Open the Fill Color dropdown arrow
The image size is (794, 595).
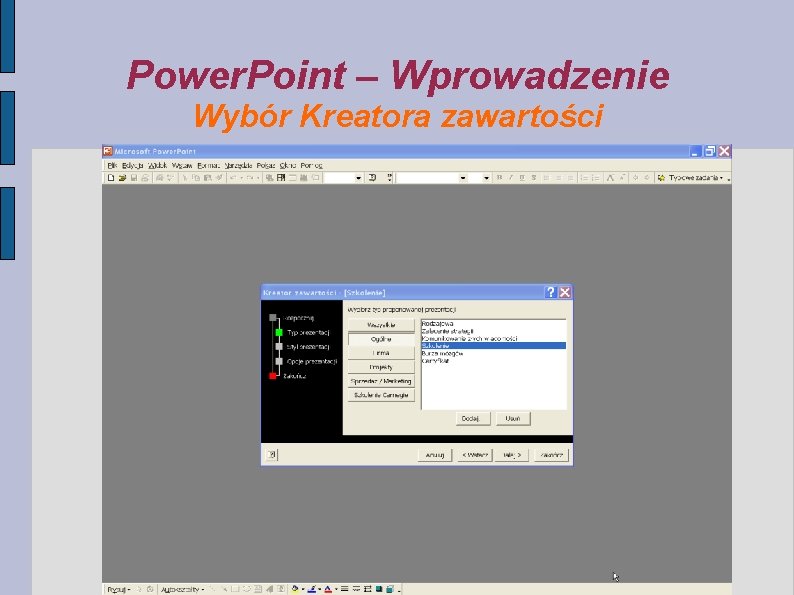(302, 589)
